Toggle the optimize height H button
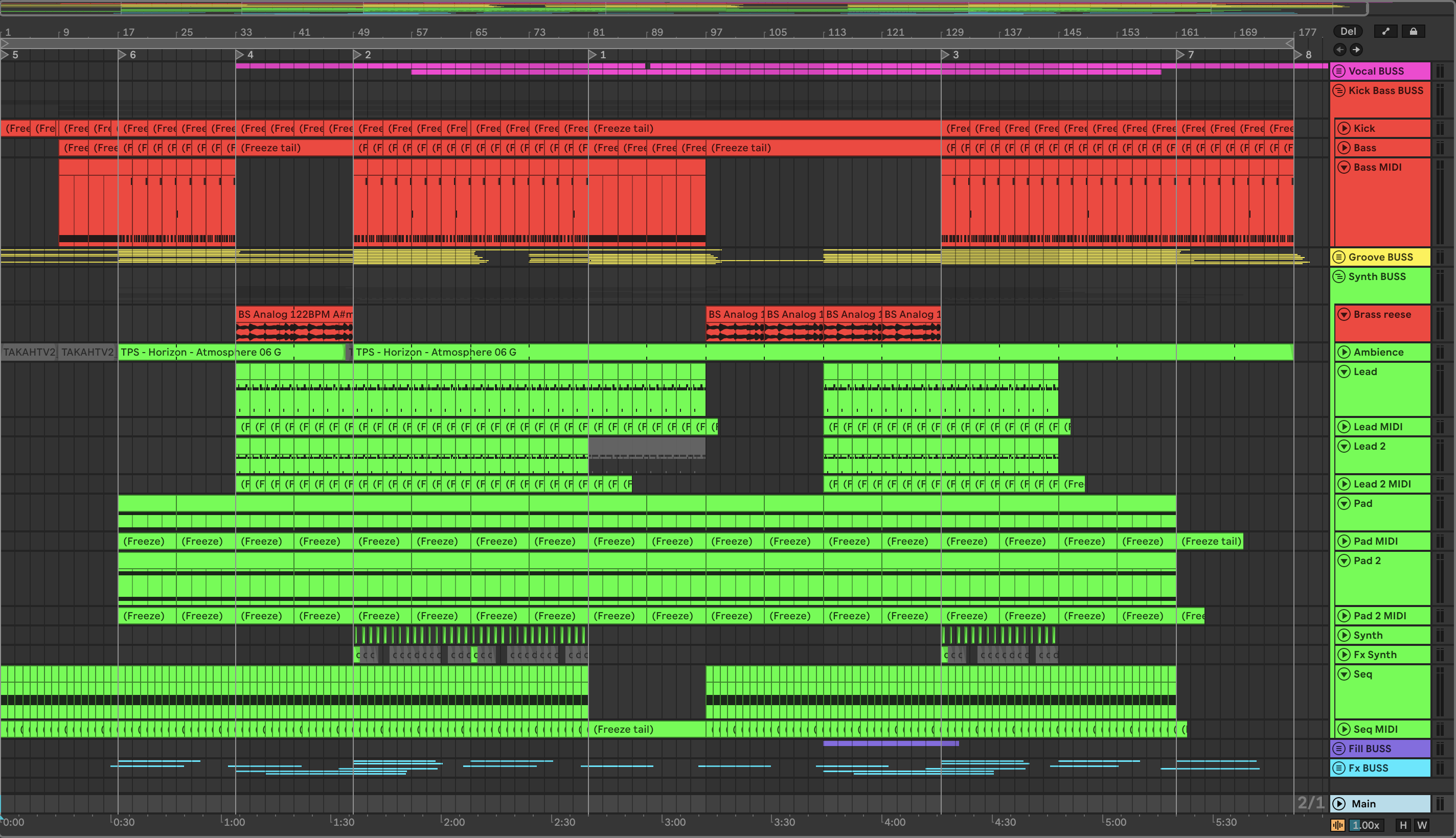The width and height of the screenshot is (1456, 838). [1403, 825]
